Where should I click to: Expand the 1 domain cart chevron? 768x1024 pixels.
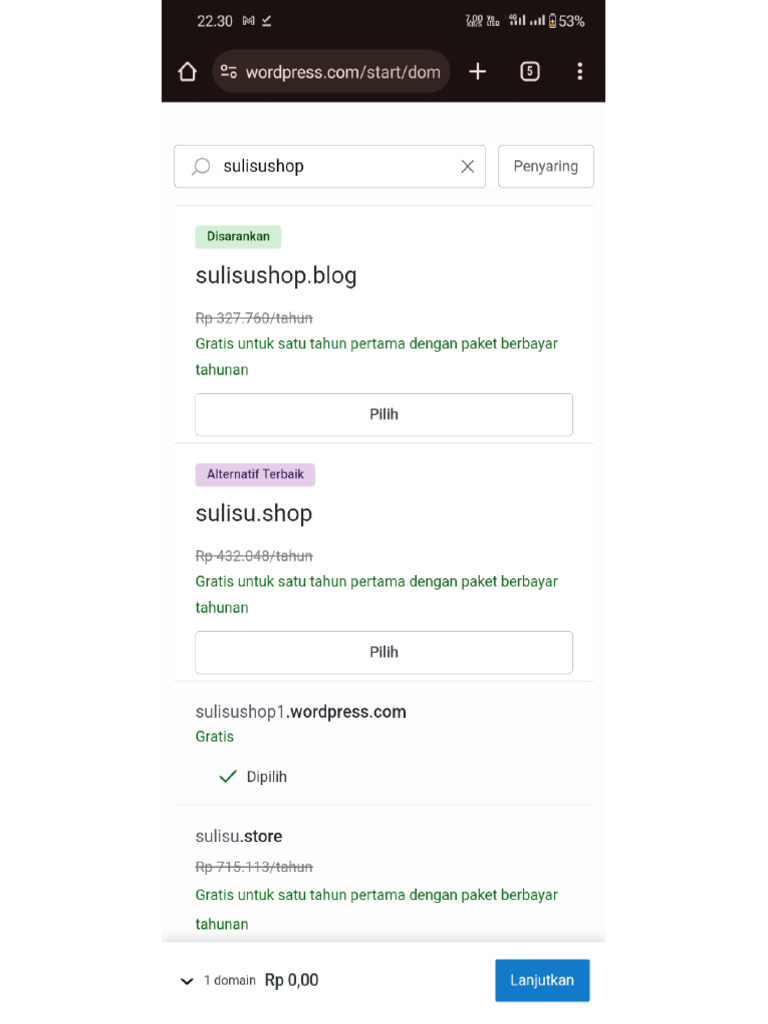[187, 981]
